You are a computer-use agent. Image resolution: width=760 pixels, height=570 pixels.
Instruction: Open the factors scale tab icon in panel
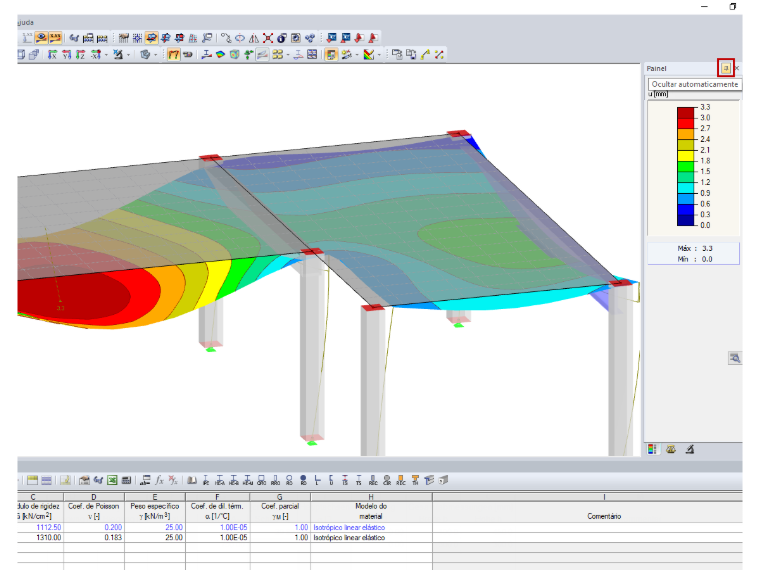(x=671, y=449)
